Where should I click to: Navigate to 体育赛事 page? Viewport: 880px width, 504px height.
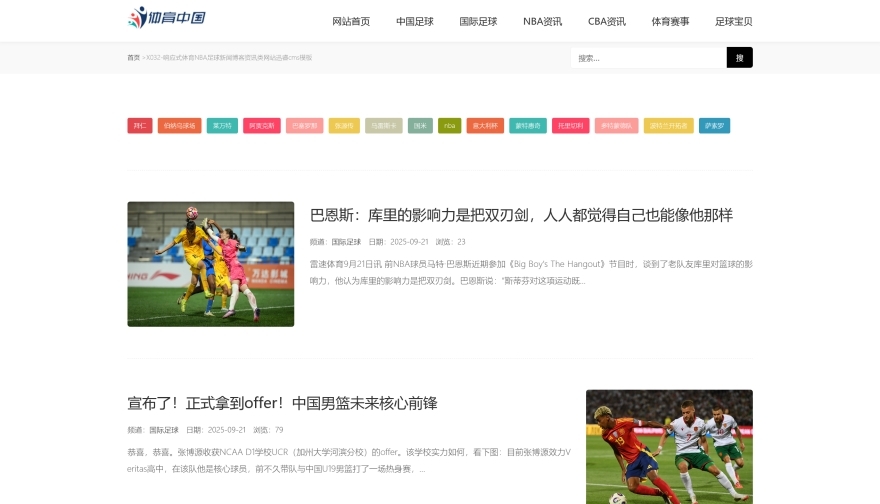[x=670, y=21]
